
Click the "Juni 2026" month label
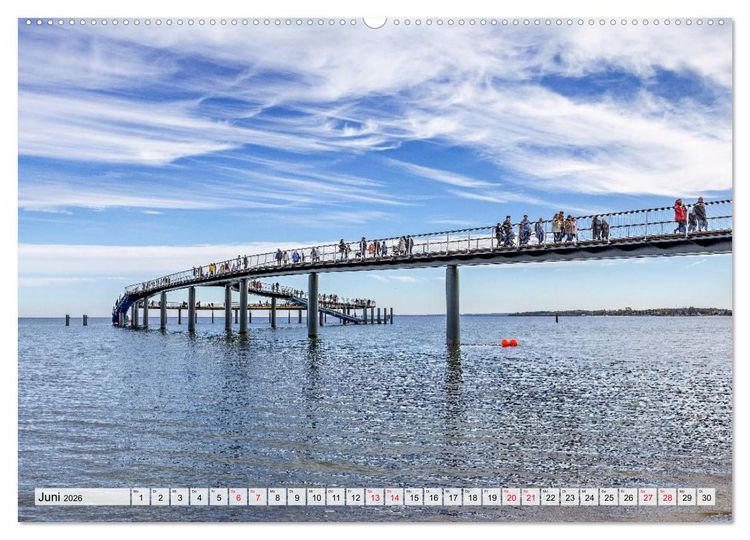(60, 497)
